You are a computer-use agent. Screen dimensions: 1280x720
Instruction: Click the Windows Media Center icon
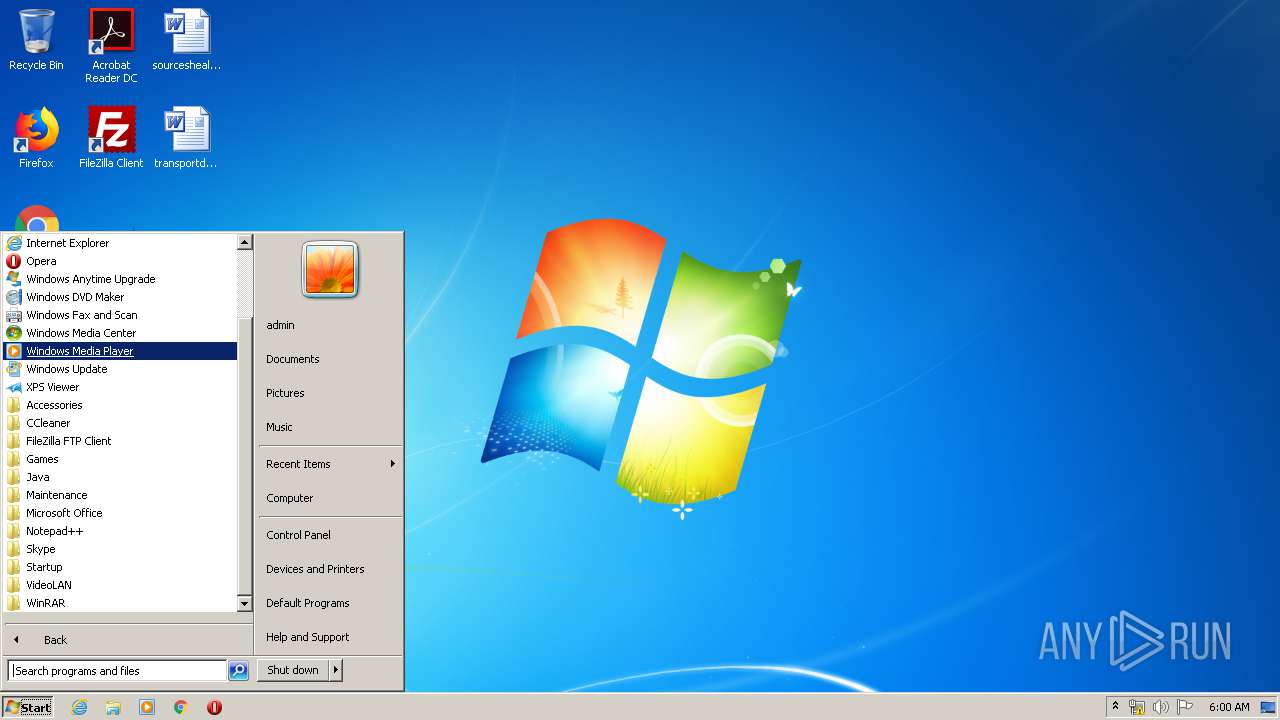coord(14,333)
